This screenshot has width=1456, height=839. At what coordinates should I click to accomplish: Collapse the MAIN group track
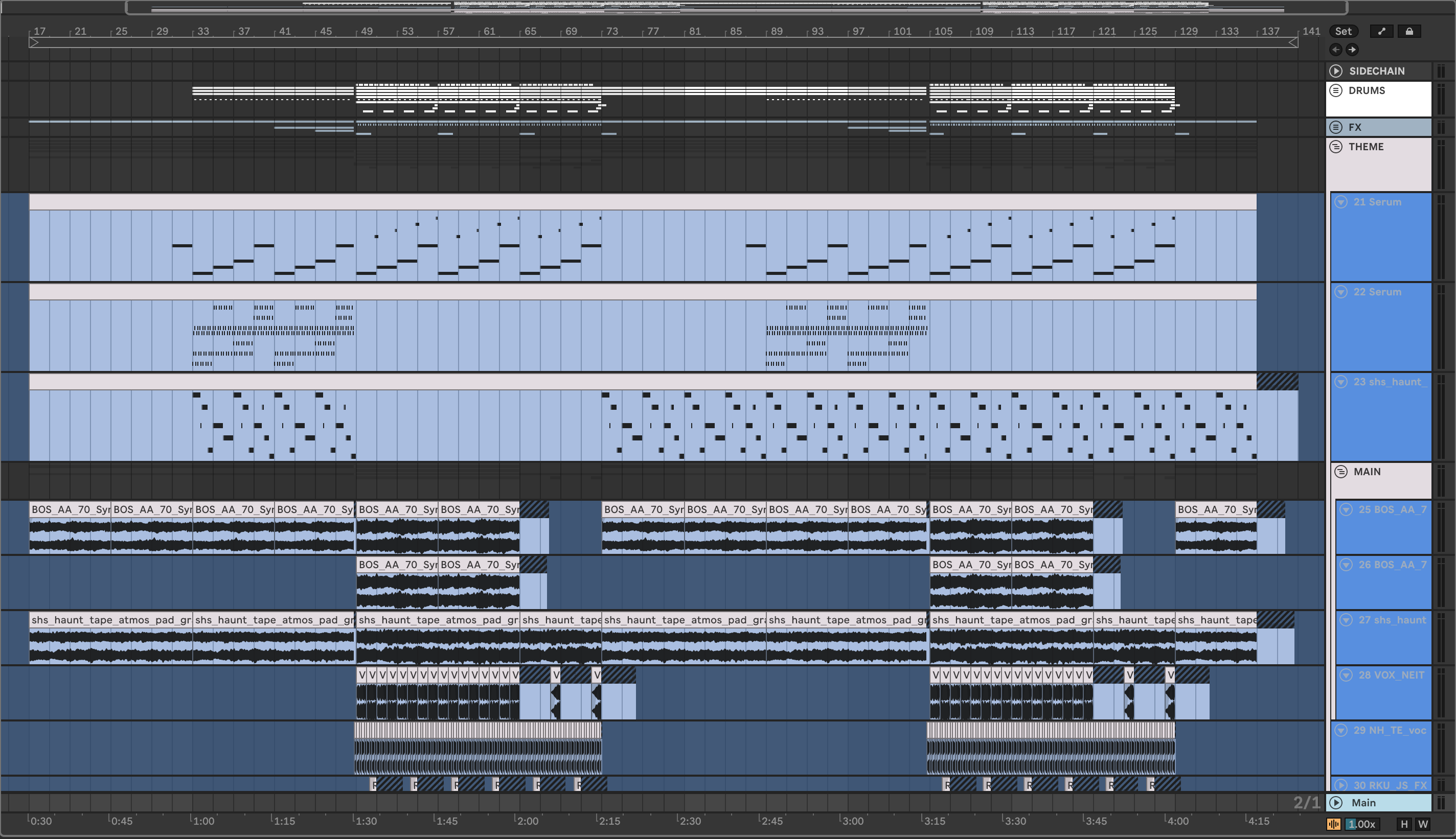click(x=1341, y=472)
